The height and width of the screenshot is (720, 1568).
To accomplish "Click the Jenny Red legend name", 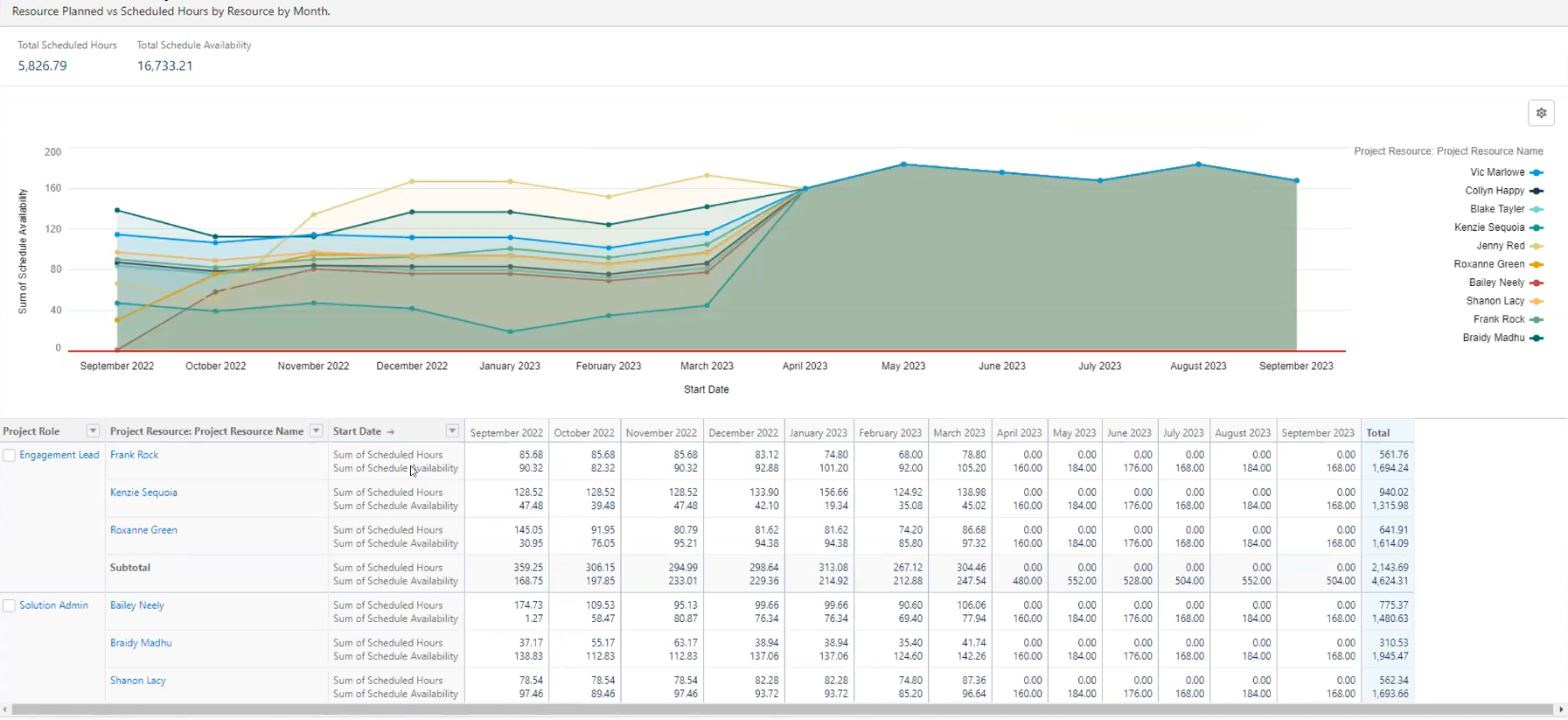I will coord(1501,247).
